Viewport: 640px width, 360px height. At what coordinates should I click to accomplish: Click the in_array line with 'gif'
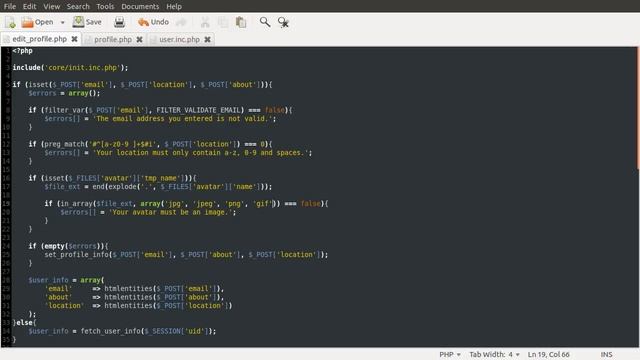pyautogui.click(x=186, y=204)
